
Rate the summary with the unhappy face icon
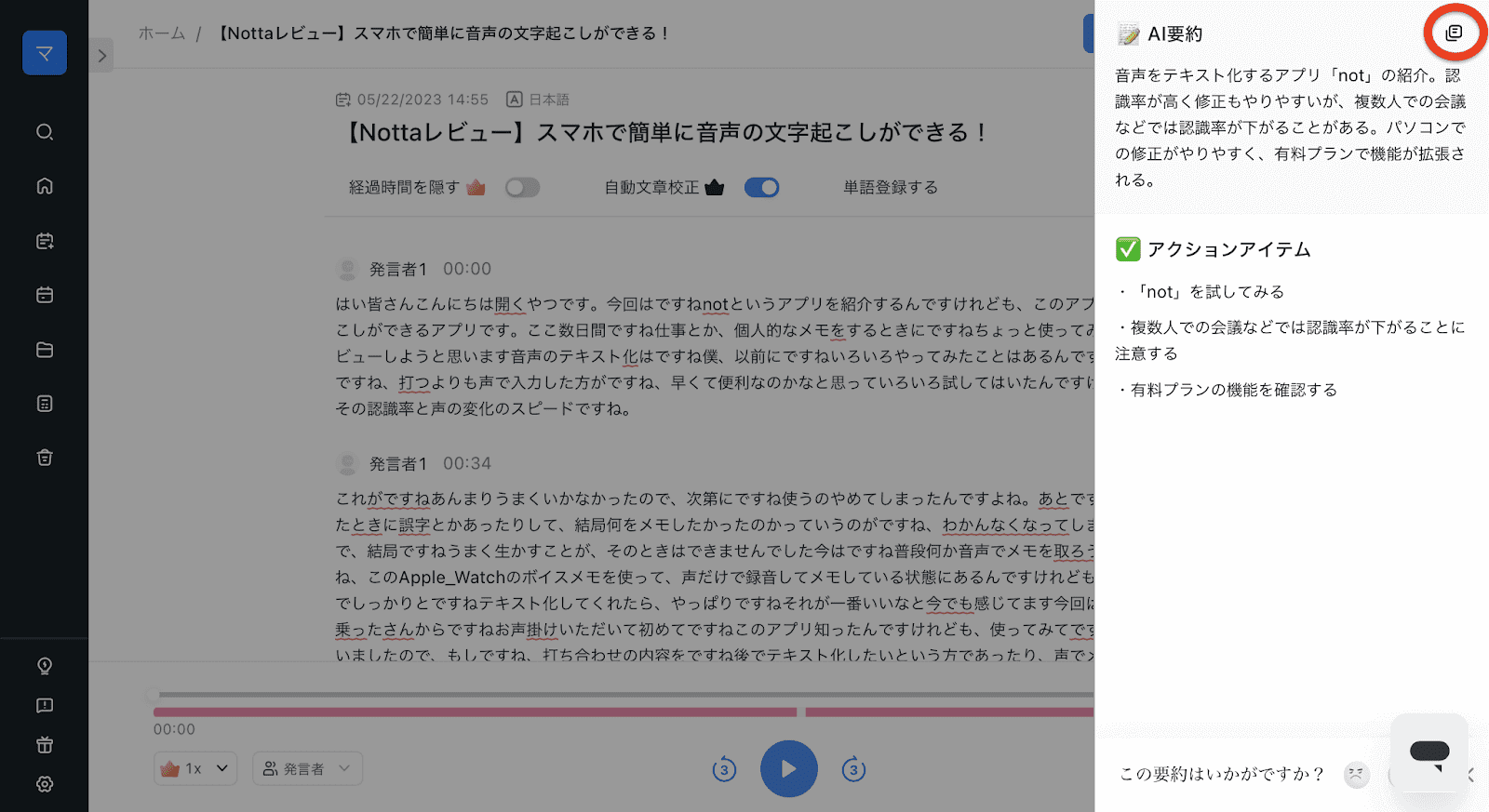pos(1357,774)
